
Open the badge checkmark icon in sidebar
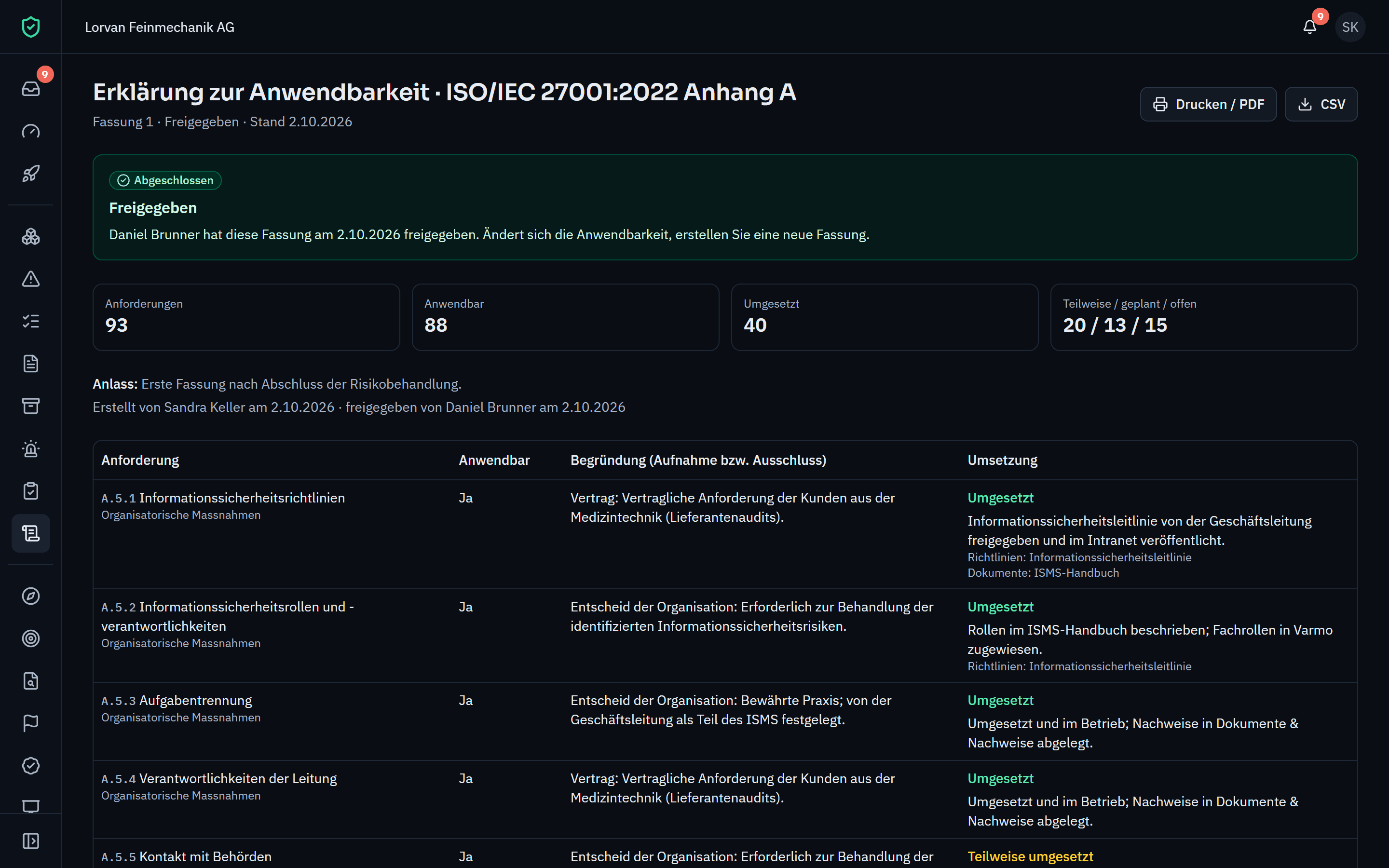click(30, 766)
